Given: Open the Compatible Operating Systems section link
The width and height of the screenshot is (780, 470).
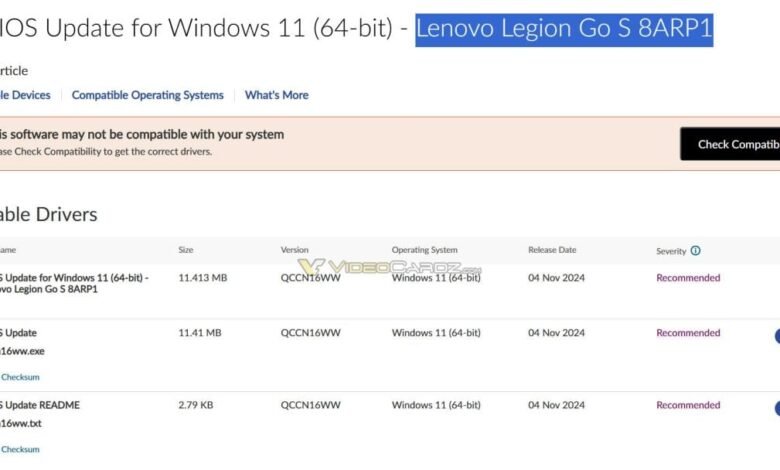Looking at the screenshot, I should [148, 95].
